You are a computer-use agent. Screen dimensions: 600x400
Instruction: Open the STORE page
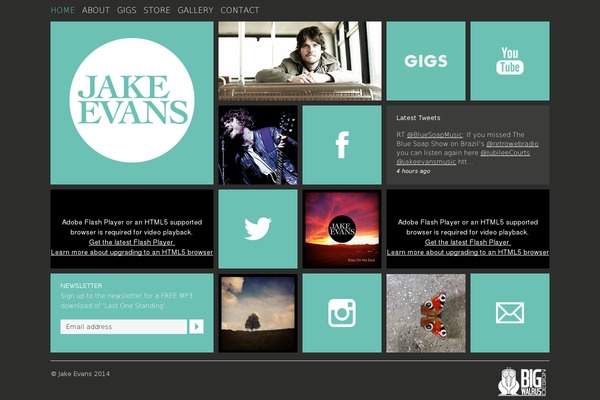157,10
